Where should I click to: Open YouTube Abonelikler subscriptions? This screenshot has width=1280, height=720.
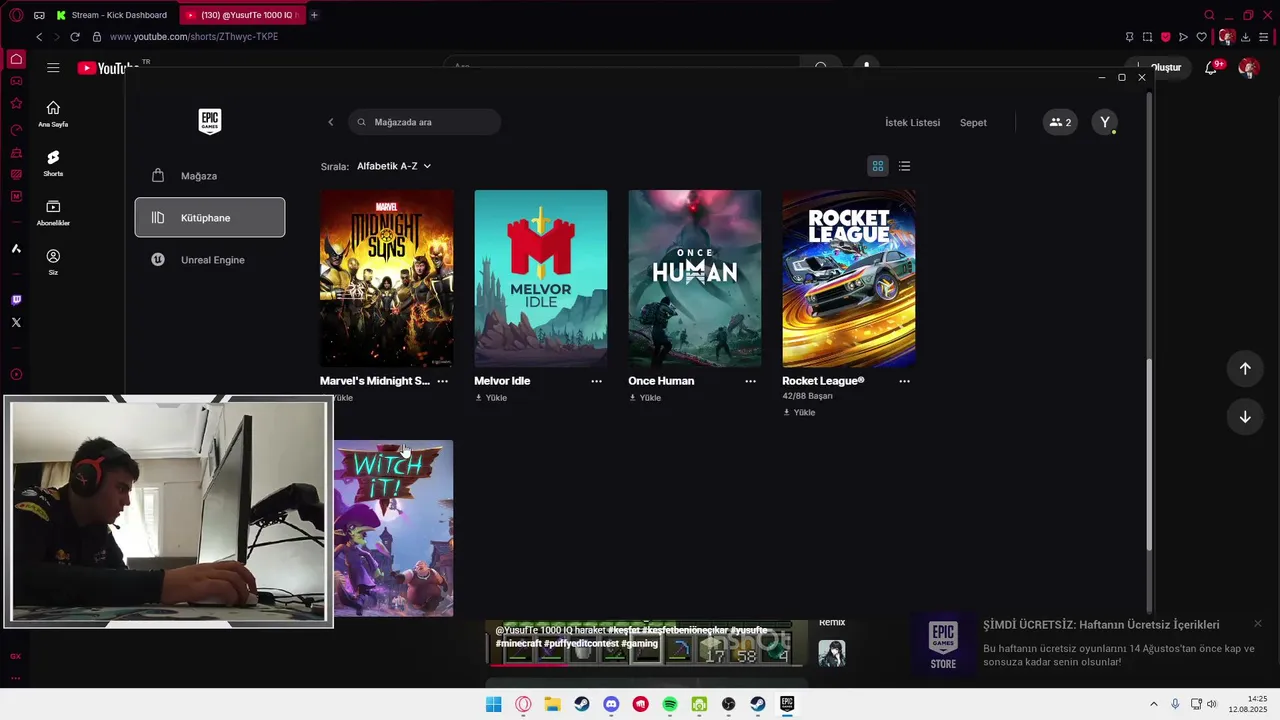click(53, 213)
